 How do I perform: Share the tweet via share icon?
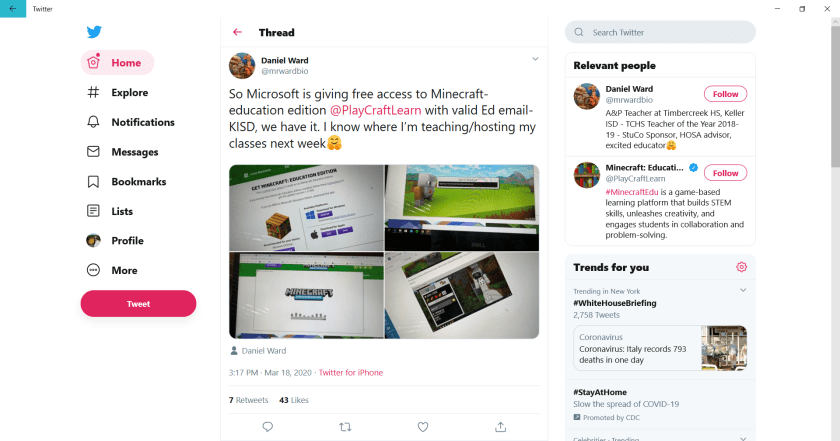(500, 427)
